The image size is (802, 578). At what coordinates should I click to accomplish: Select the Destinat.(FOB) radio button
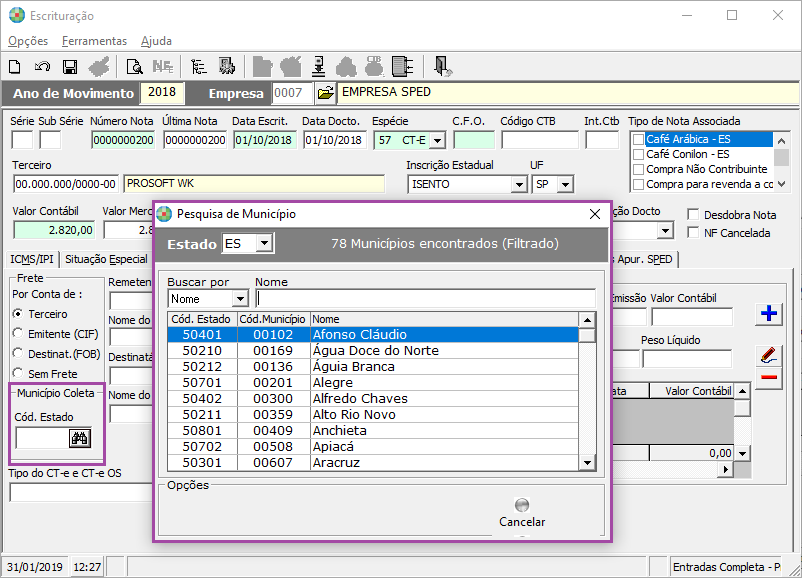tap(18, 353)
